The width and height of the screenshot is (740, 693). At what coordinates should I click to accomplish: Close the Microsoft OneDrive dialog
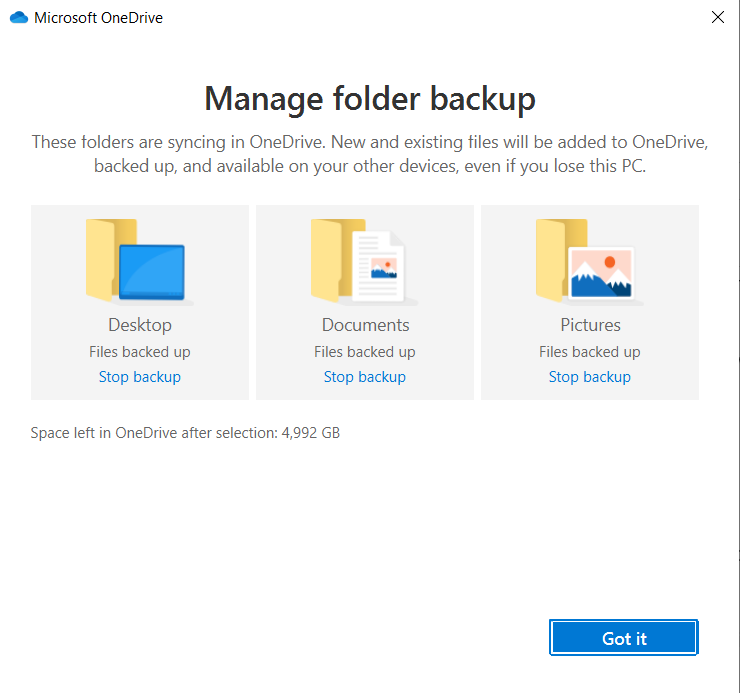[718, 17]
